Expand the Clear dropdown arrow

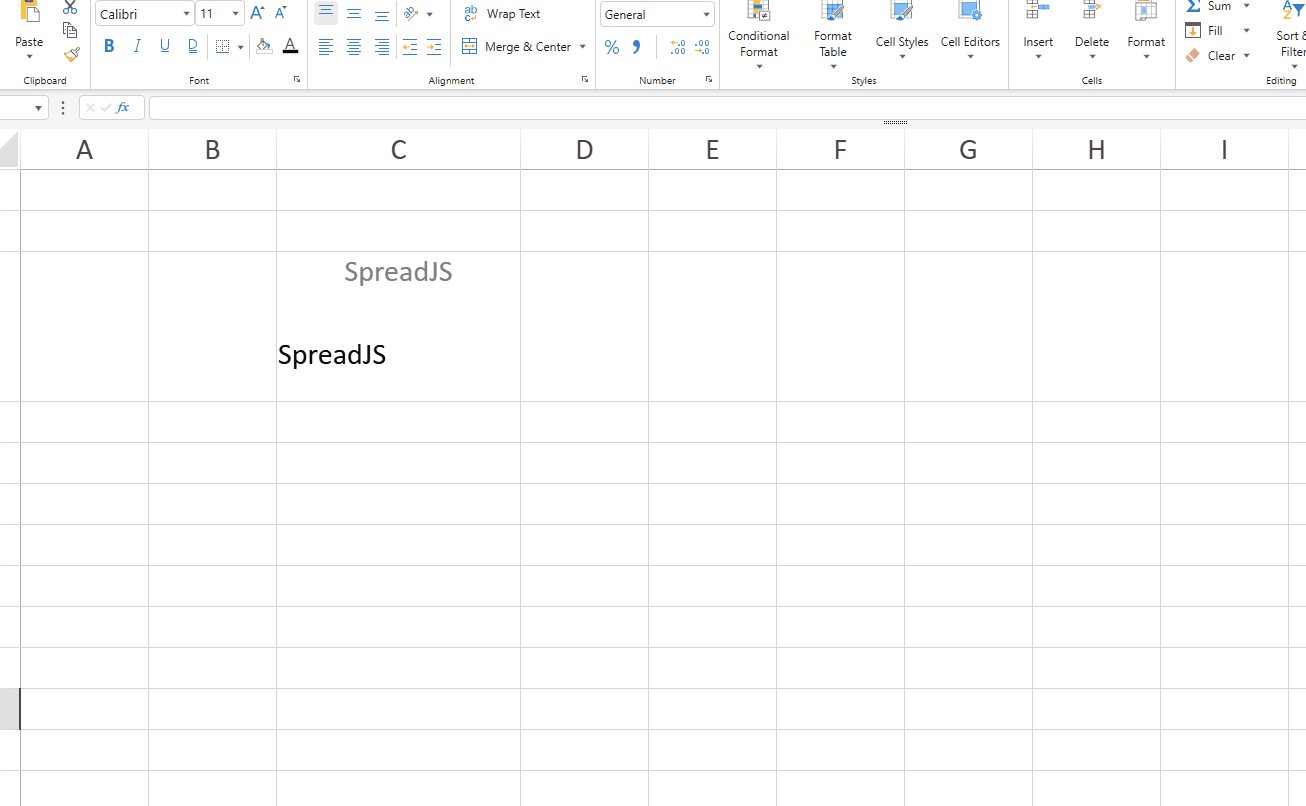1247,56
